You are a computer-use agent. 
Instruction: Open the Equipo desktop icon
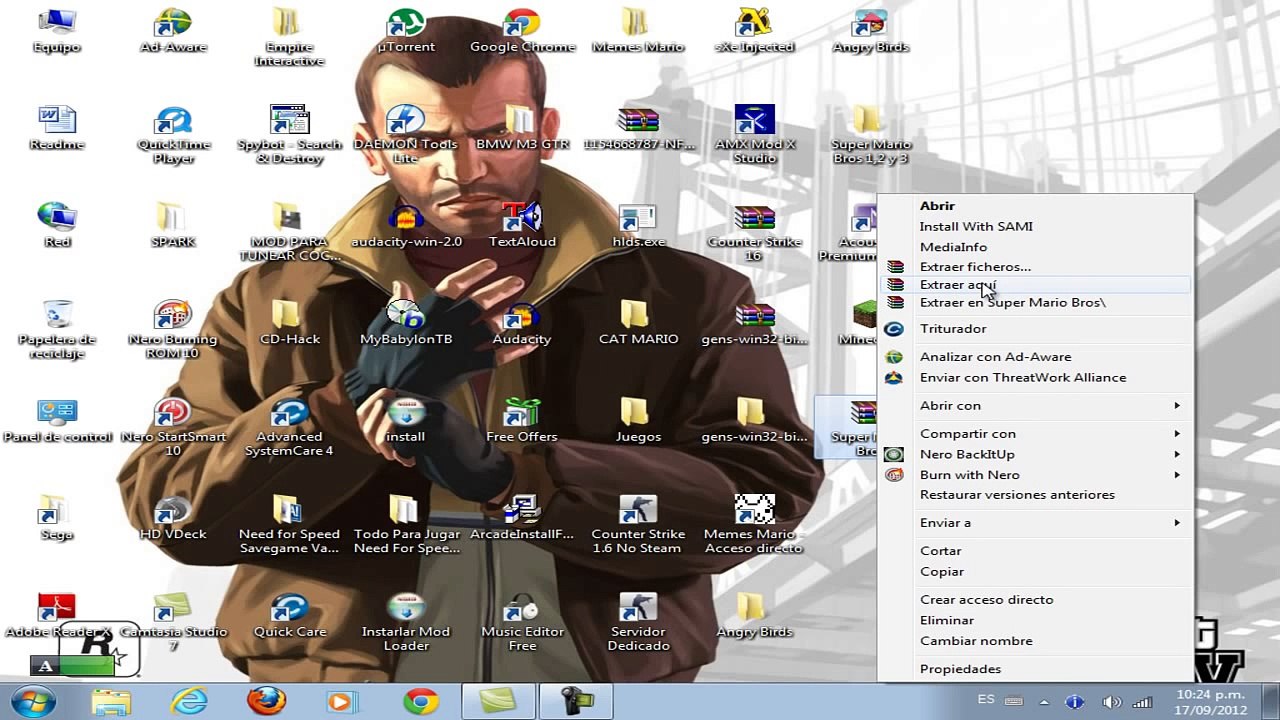[57, 31]
